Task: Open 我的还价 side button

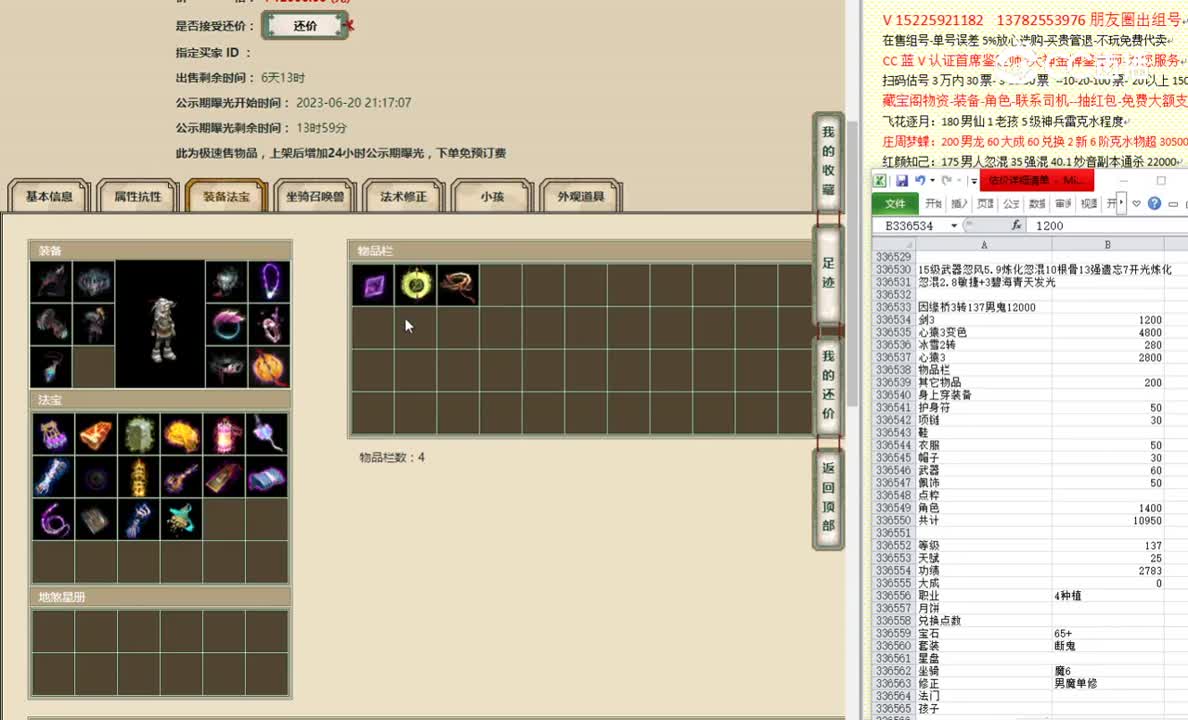Action: point(828,385)
